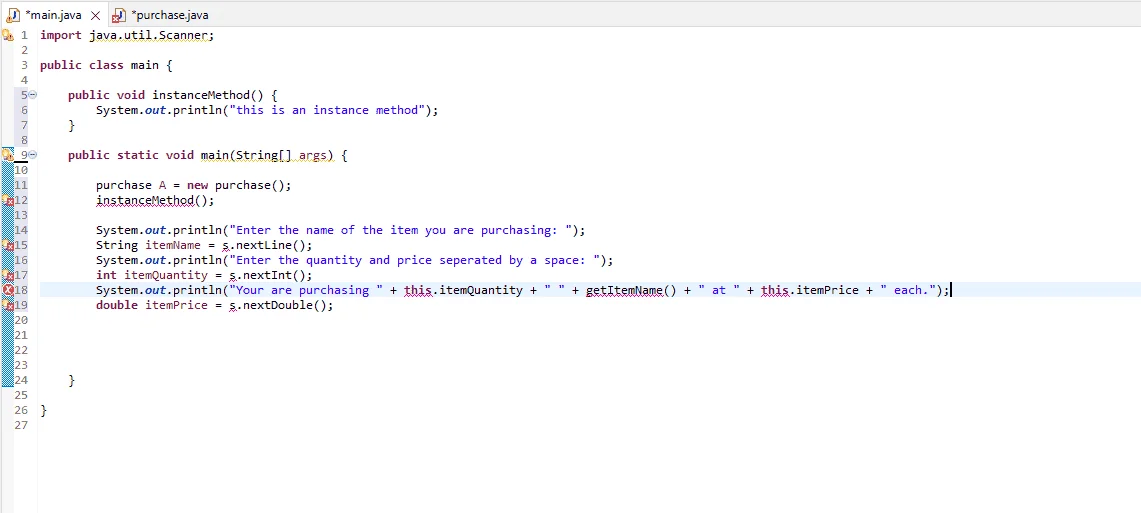Click "this.itemPrice" on line 18

tap(810, 290)
